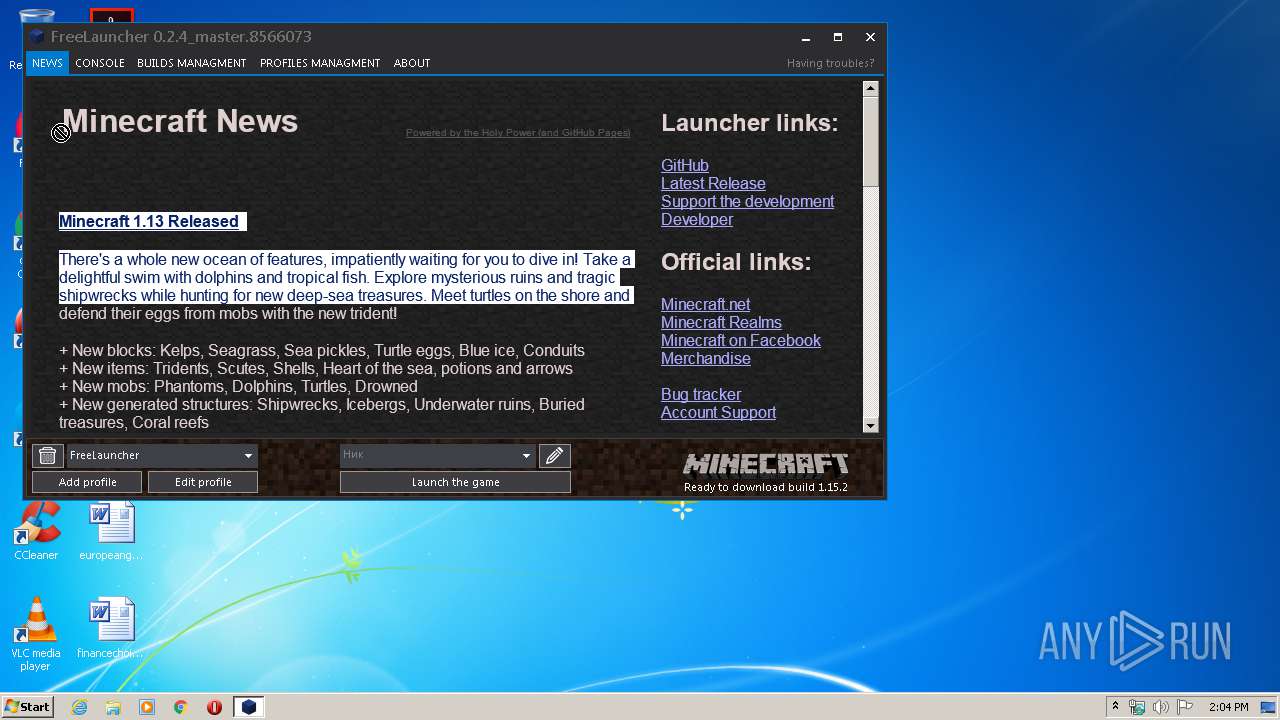1280x720 pixels.
Task: Click news scrollbar down arrow
Action: [x=870, y=426]
